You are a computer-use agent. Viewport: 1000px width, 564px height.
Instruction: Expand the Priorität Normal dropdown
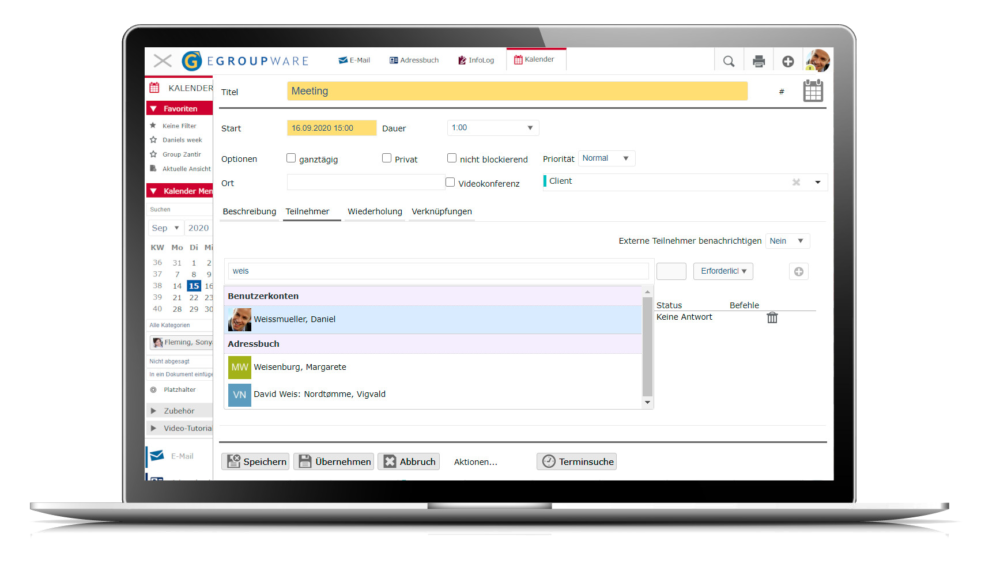point(607,158)
